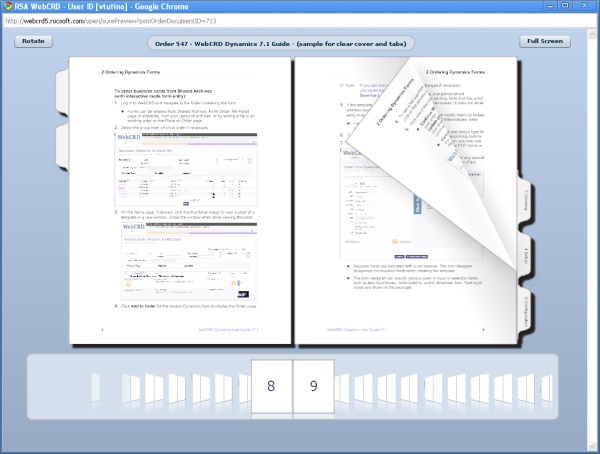Select the page 8 thumbnail
The width and height of the screenshot is (600, 454).
pos(270,386)
